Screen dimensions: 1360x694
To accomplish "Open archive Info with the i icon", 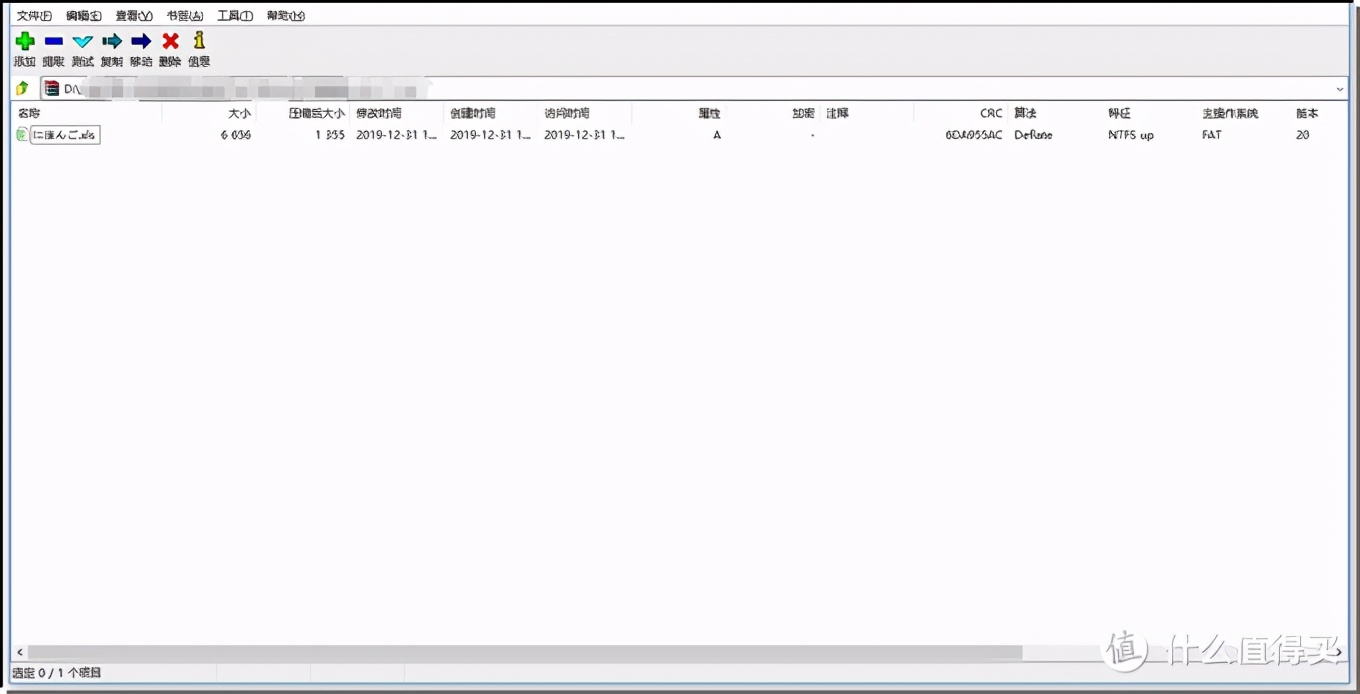I will click(x=198, y=41).
